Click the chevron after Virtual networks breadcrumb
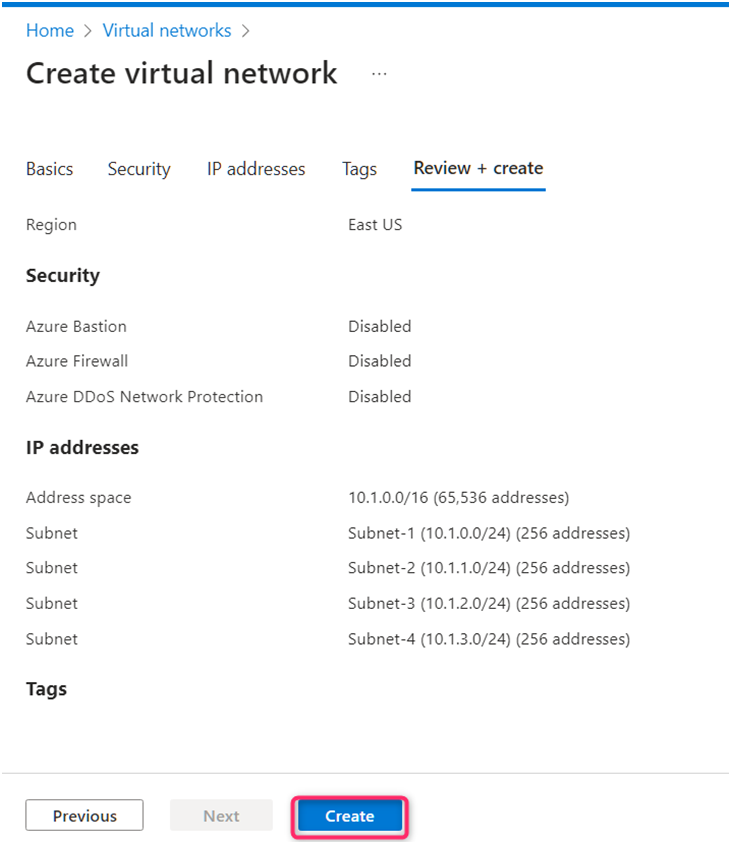Image resolution: width=731 pixels, height=844 pixels. click(245, 31)
